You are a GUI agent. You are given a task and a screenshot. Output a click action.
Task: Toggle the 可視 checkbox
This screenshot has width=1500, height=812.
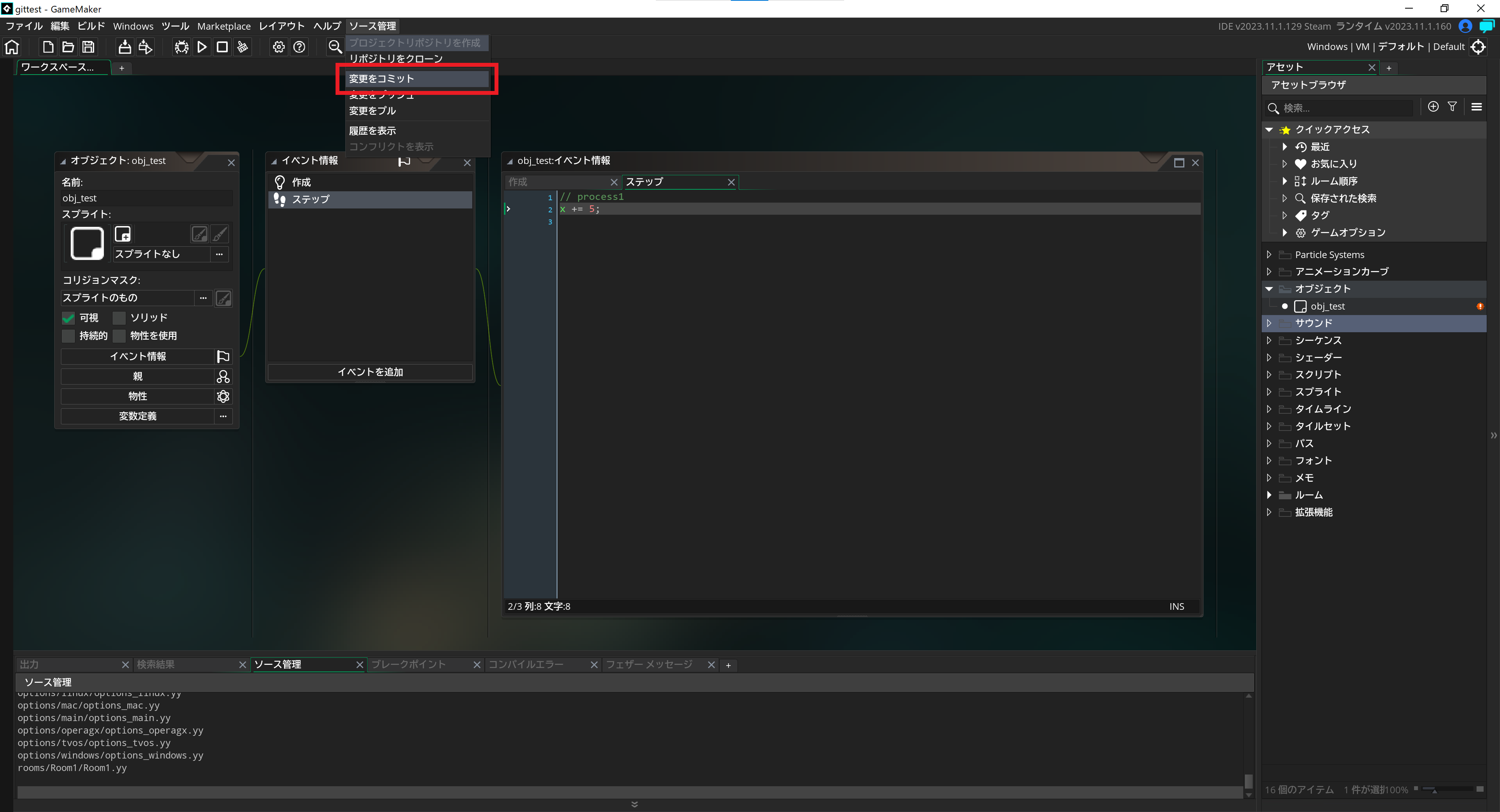click(x=69, y=318)
